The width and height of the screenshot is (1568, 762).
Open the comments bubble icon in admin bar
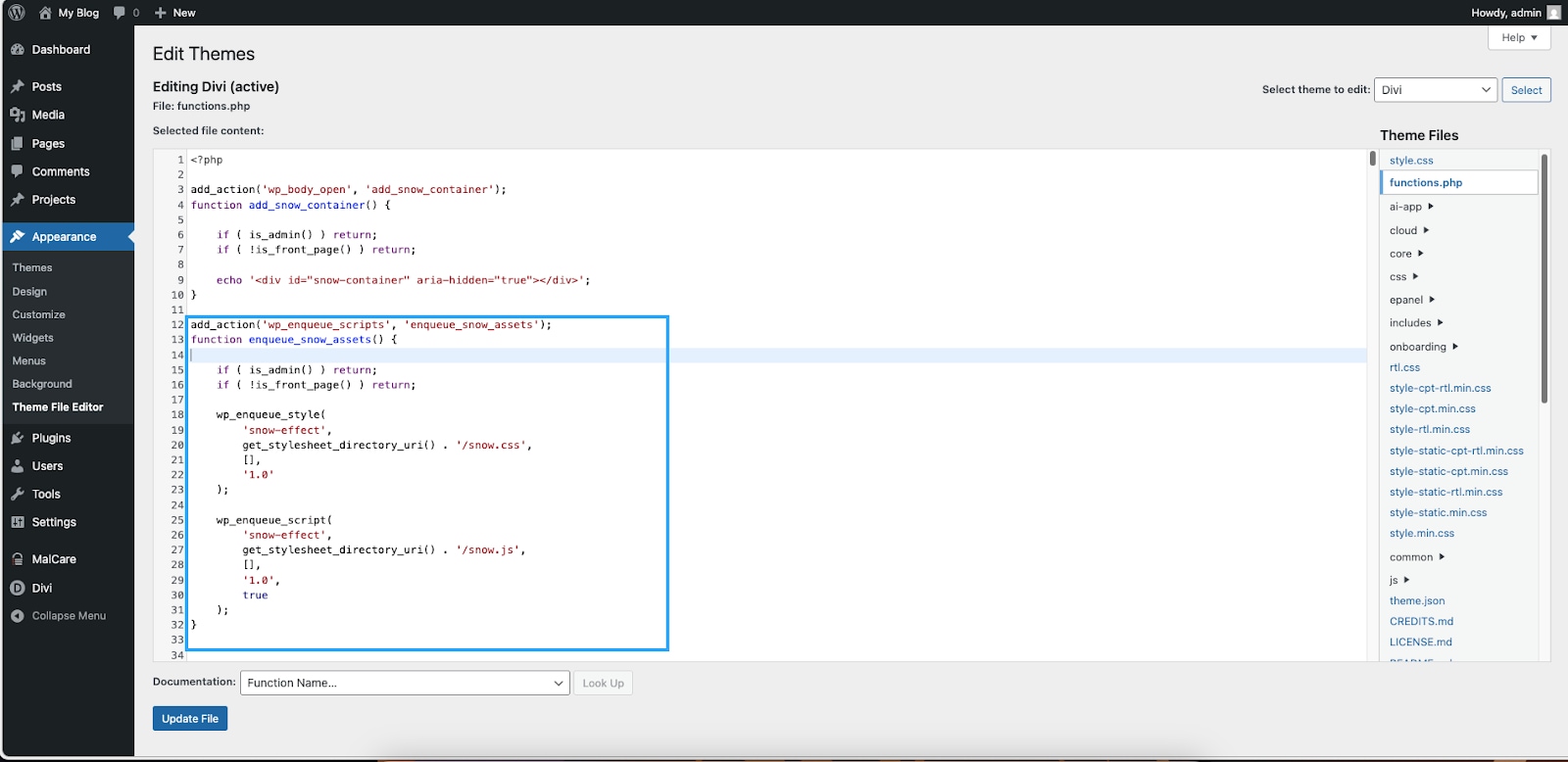[x=120, y=13]
